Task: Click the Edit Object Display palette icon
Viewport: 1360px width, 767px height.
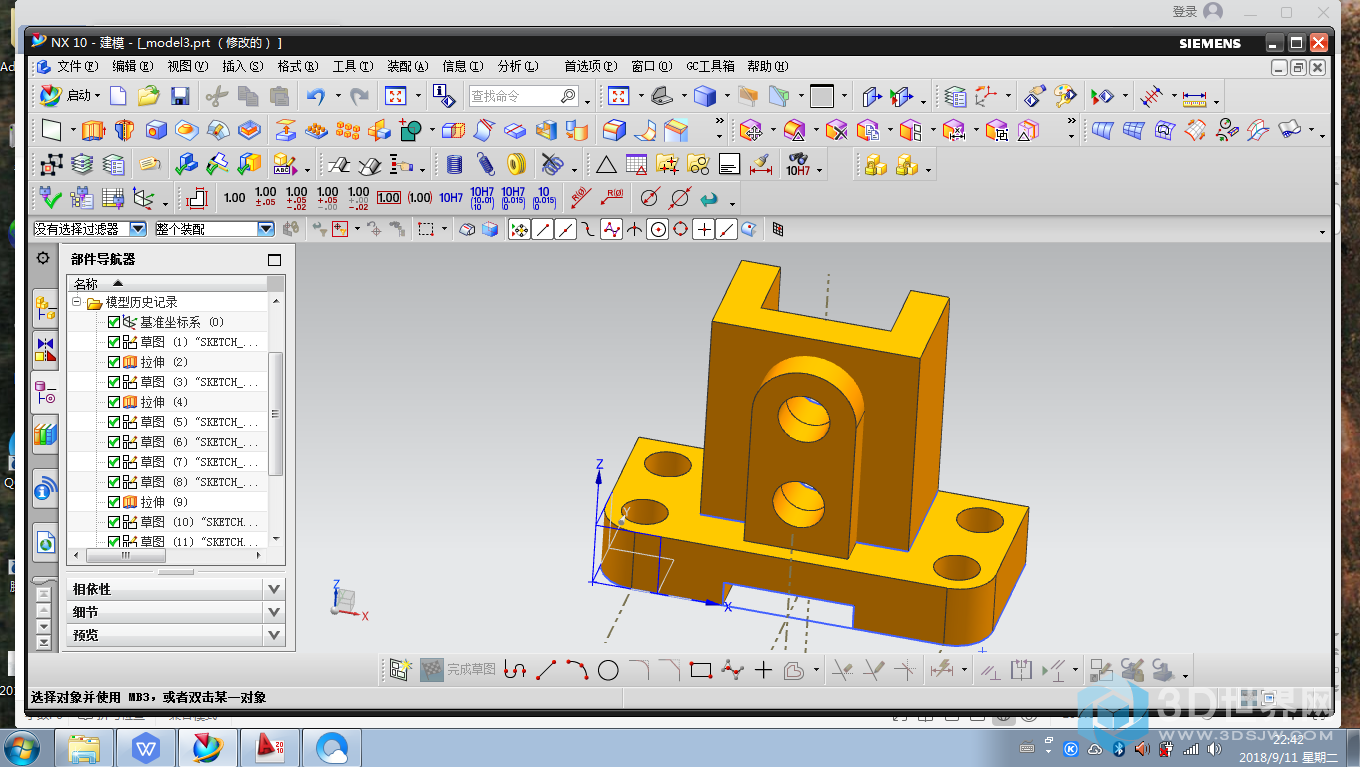Action: click(x=1065, y=96)
